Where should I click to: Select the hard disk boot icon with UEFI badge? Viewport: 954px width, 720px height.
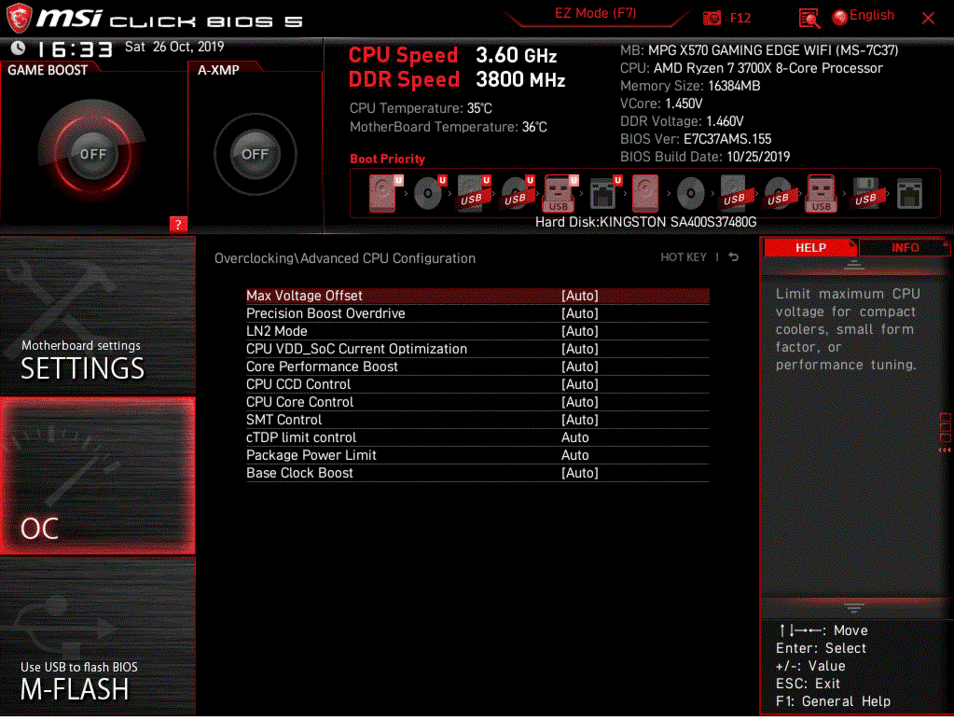[x=385, y=193]
